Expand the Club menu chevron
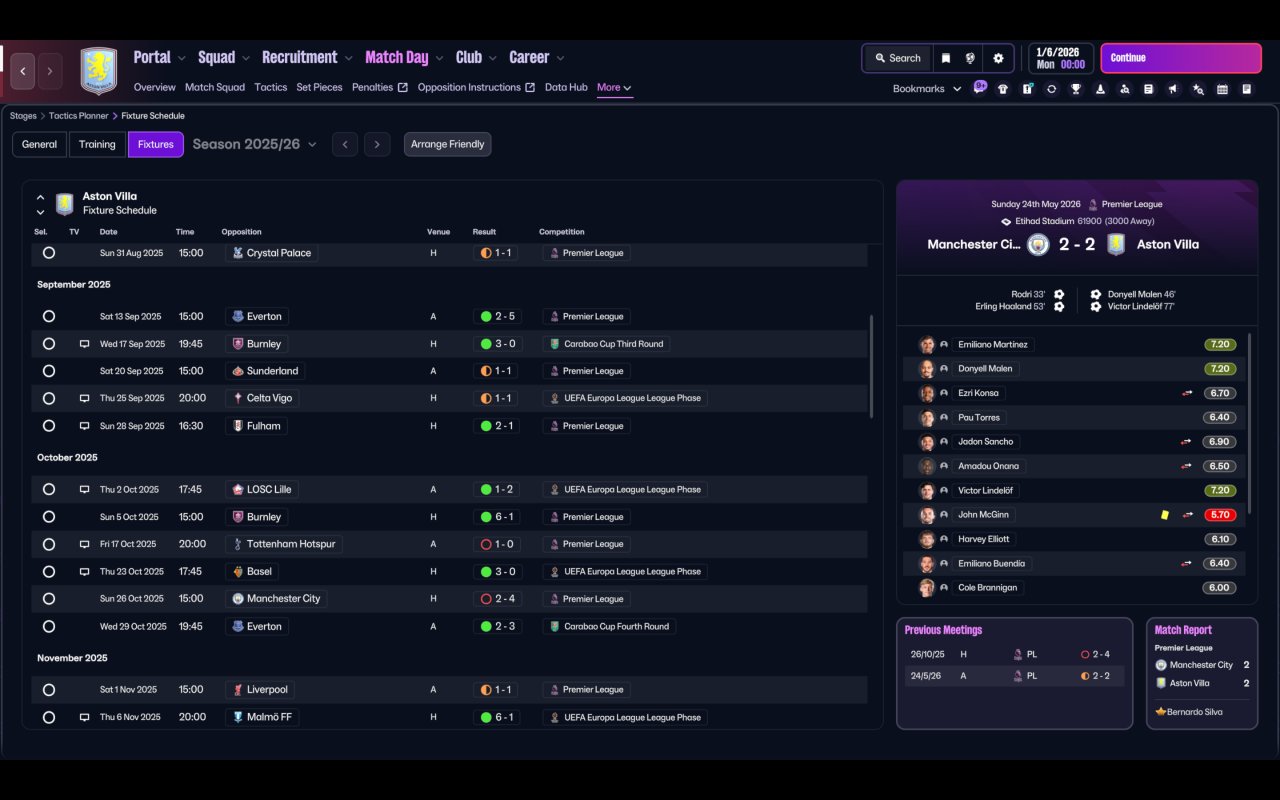The width and height of the screenshot is (1280, 800). [x=492, y=58]
